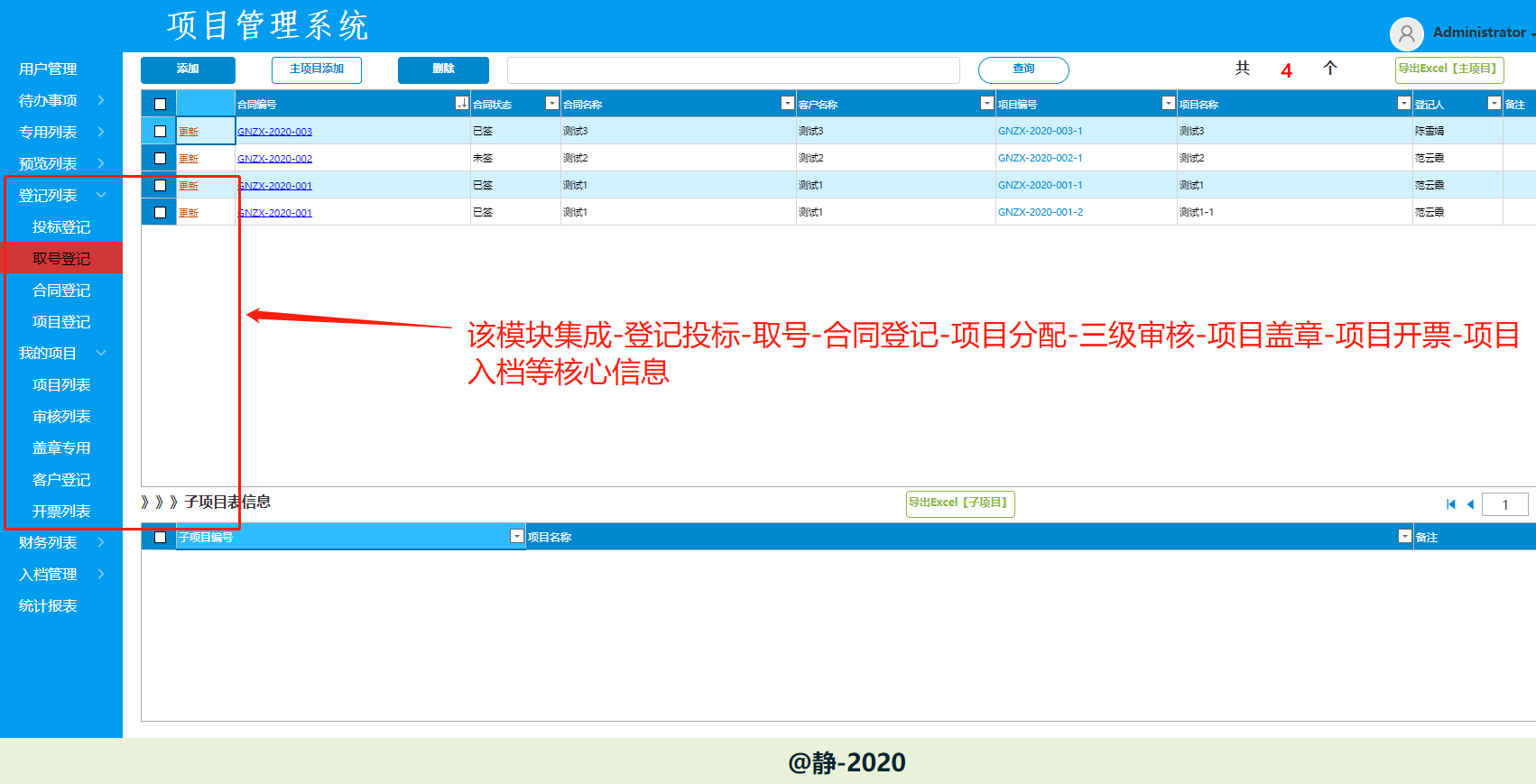Open the 客户名称 column filter dropdown
The height and width of the screenshot is (784, 1536).
987,104
